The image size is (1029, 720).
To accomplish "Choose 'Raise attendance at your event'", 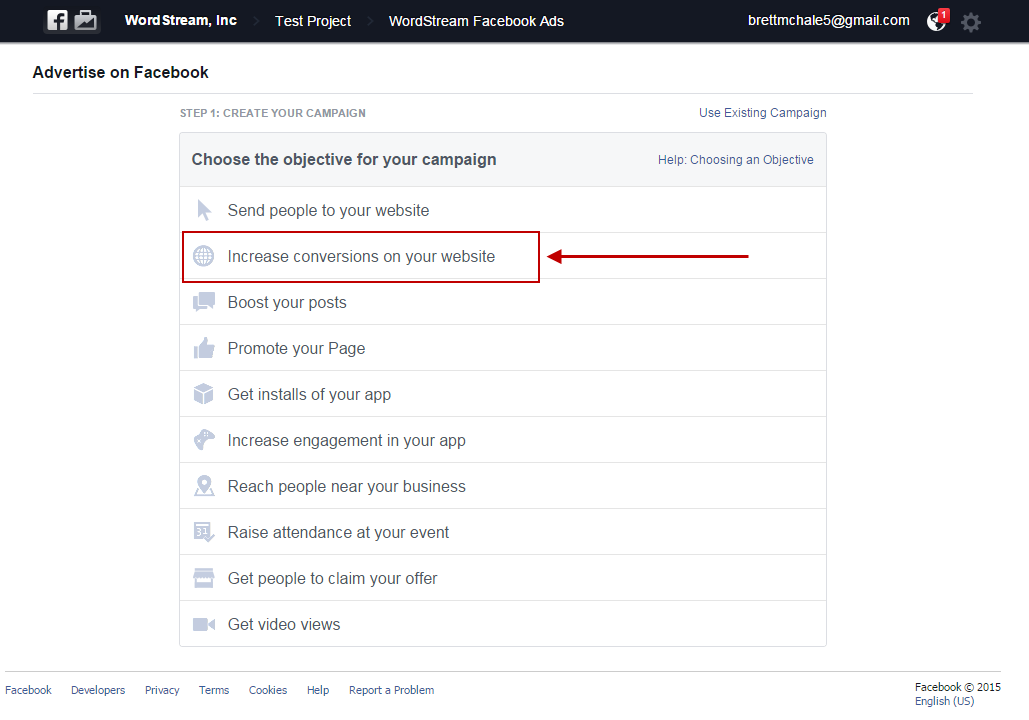I will tap(503, 532).
